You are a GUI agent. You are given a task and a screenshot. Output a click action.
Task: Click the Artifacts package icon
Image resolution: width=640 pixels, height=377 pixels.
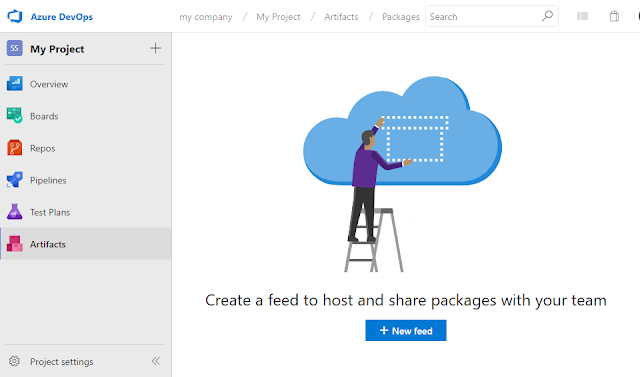[15, 244]
